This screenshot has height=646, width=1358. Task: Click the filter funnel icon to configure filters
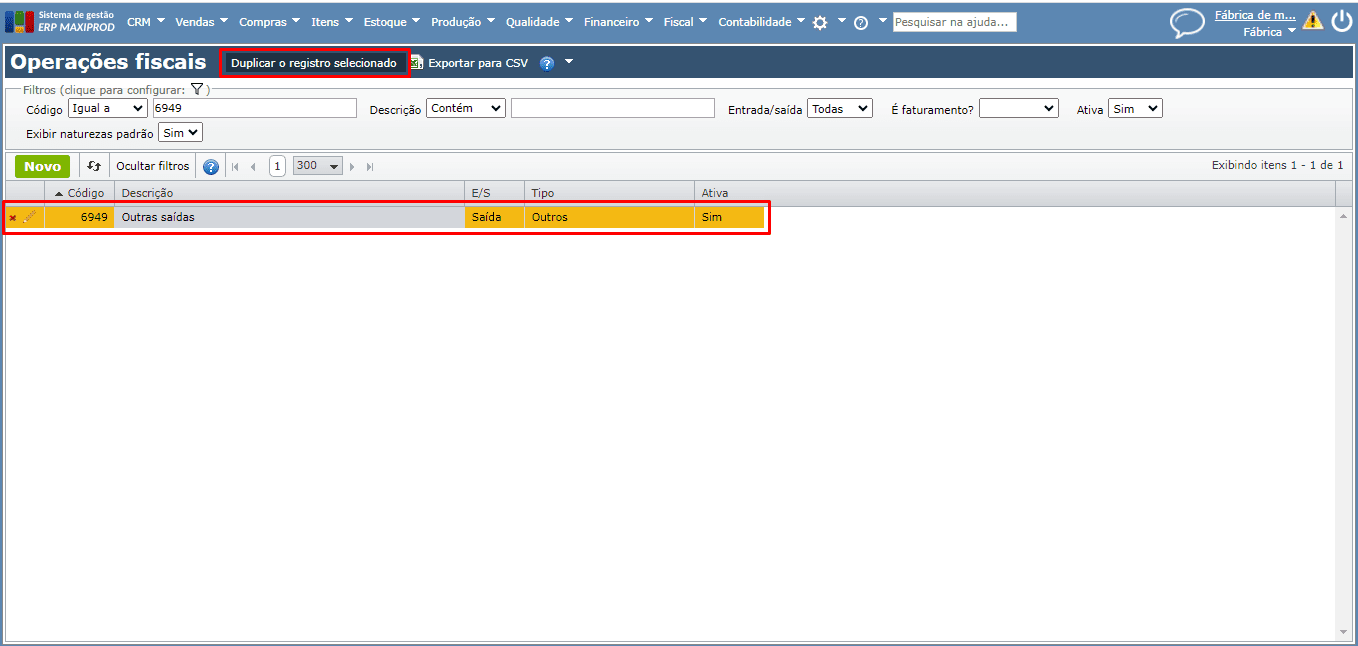click(197, 89)
